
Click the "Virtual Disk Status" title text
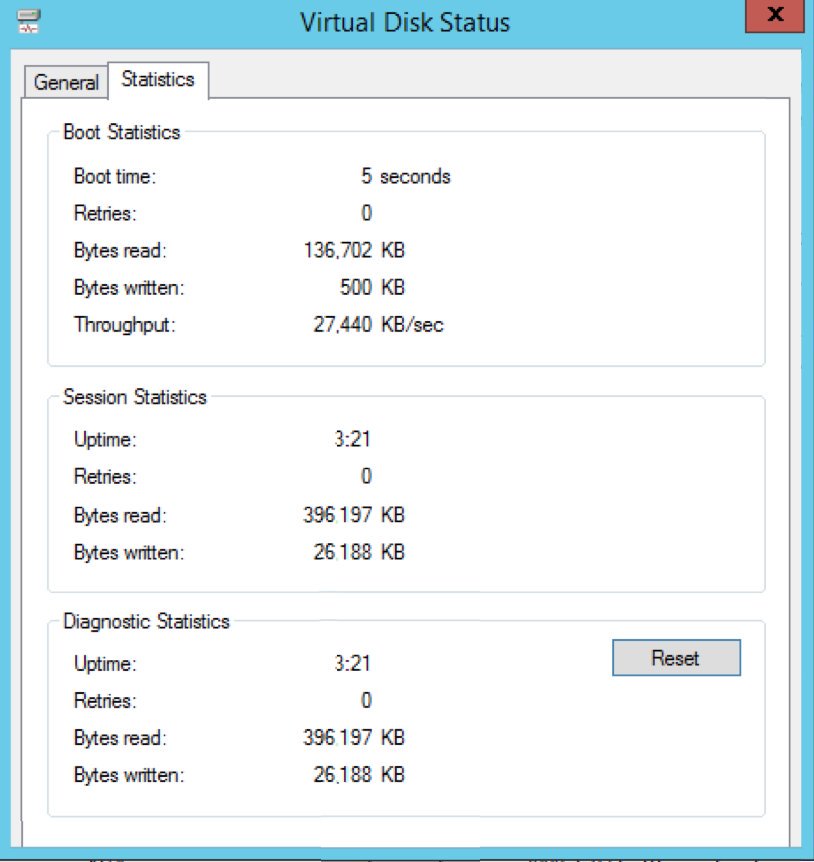(x=405, y=22)
